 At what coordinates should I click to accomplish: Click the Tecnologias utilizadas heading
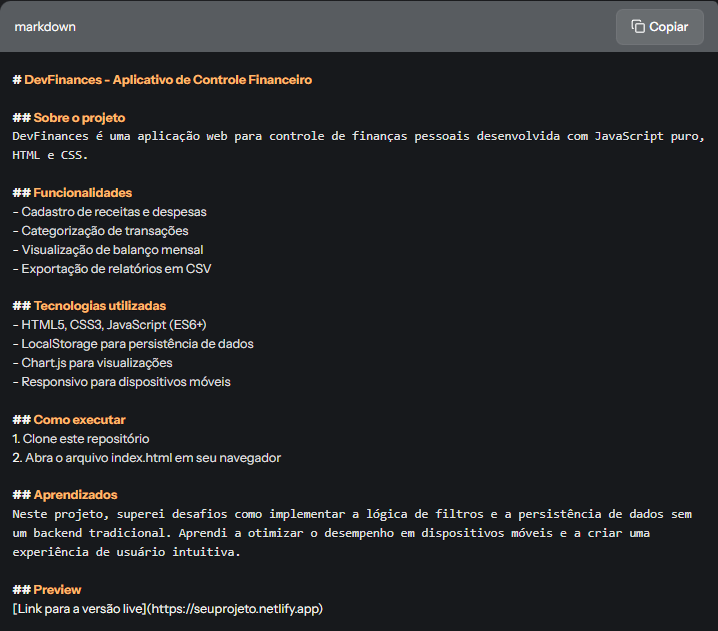[100, 306]
